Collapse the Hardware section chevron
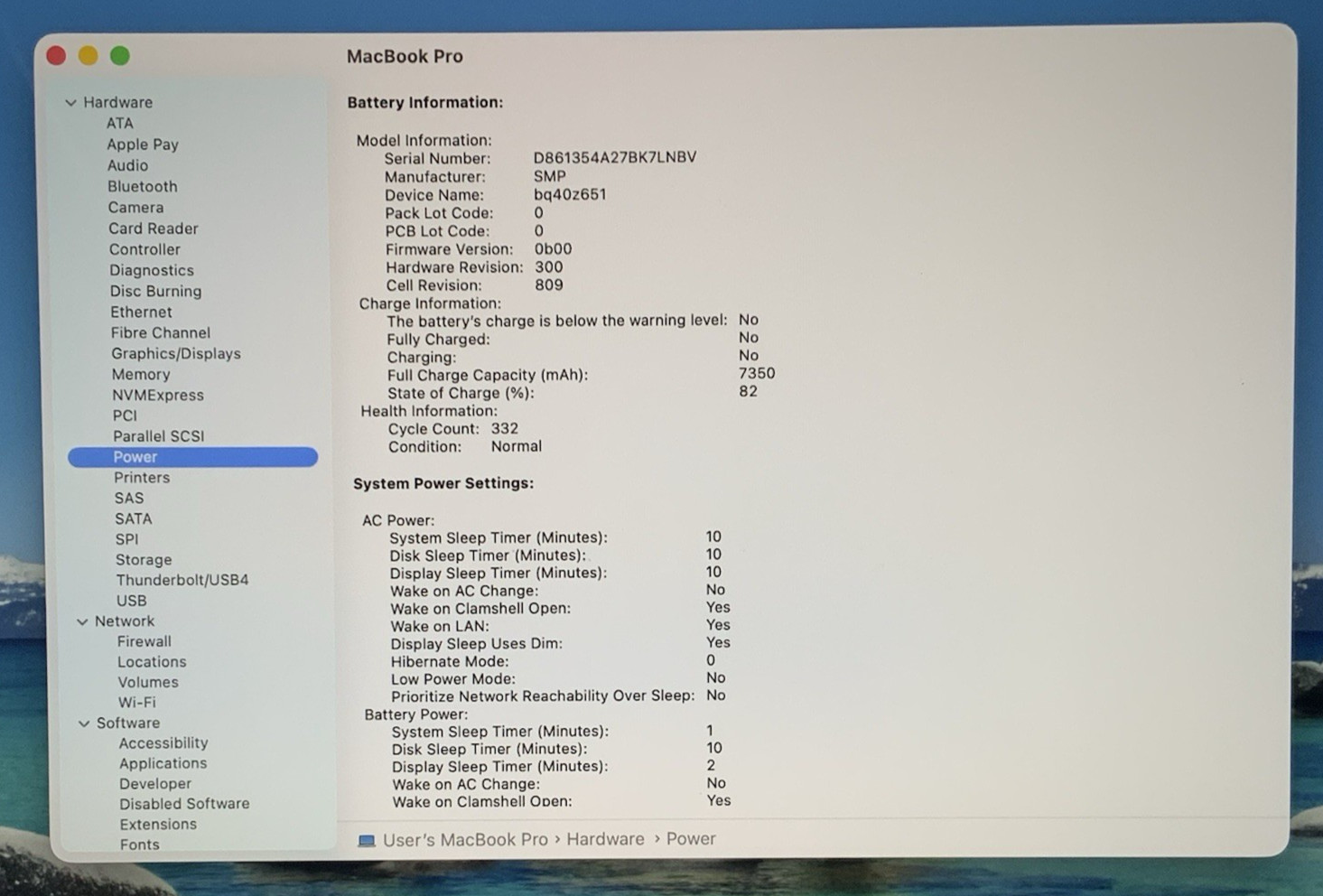Screen dimensions: 1323x896 pyautogui.click(x=70, y=103)
